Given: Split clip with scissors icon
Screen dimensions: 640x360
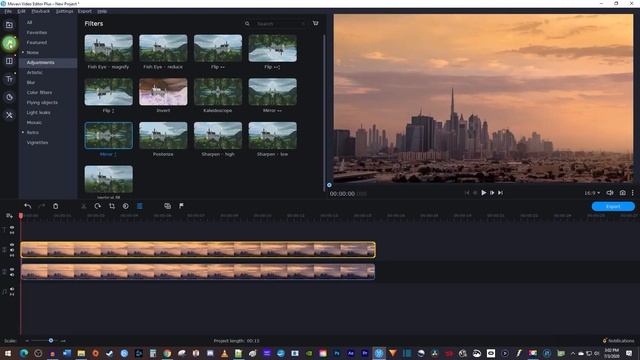Looking at the screenshot, I should (x=84, y=206).
